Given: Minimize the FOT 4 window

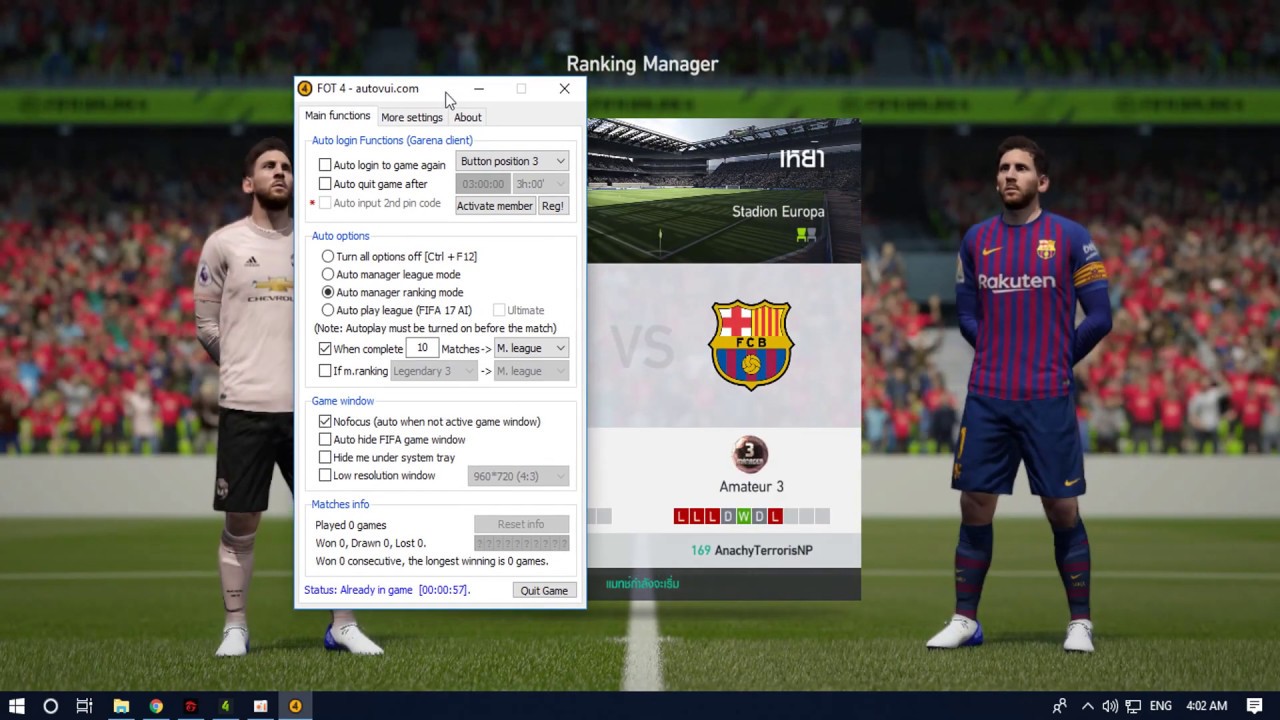Looking at the screenshot, I should pyautogui.click(x=479, y=88).
